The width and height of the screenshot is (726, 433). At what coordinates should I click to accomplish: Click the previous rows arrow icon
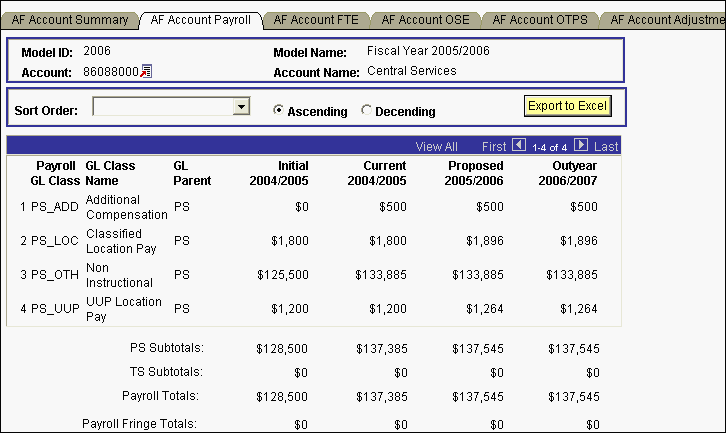pyautogui.click(x=518, y=145)
